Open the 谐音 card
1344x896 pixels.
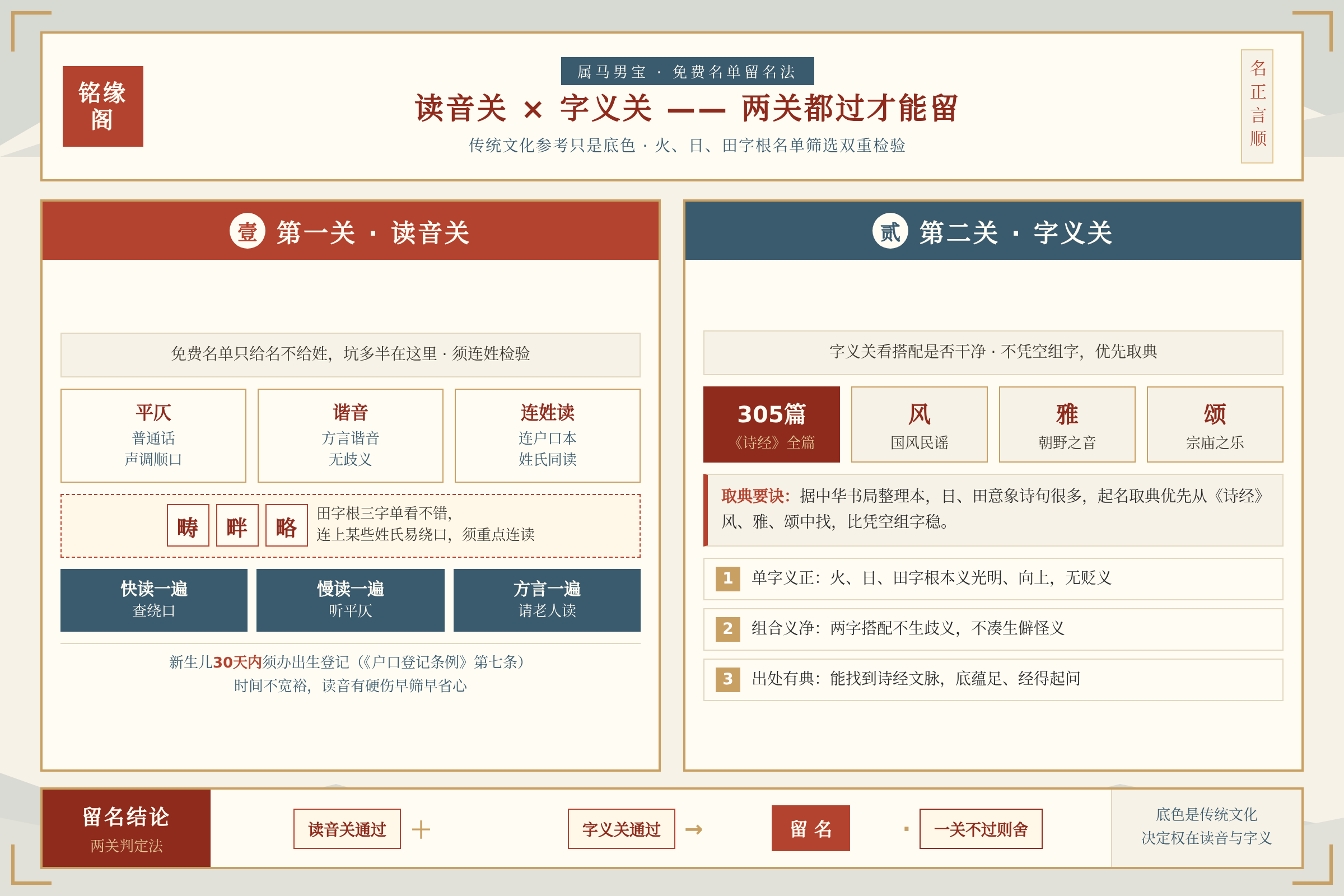[x=351, y=436]
